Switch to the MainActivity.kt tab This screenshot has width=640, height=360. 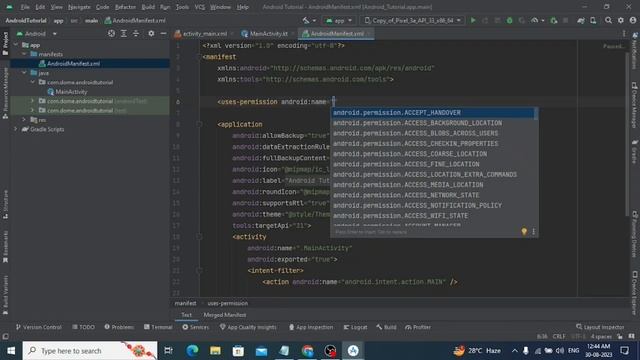(268, 33)
